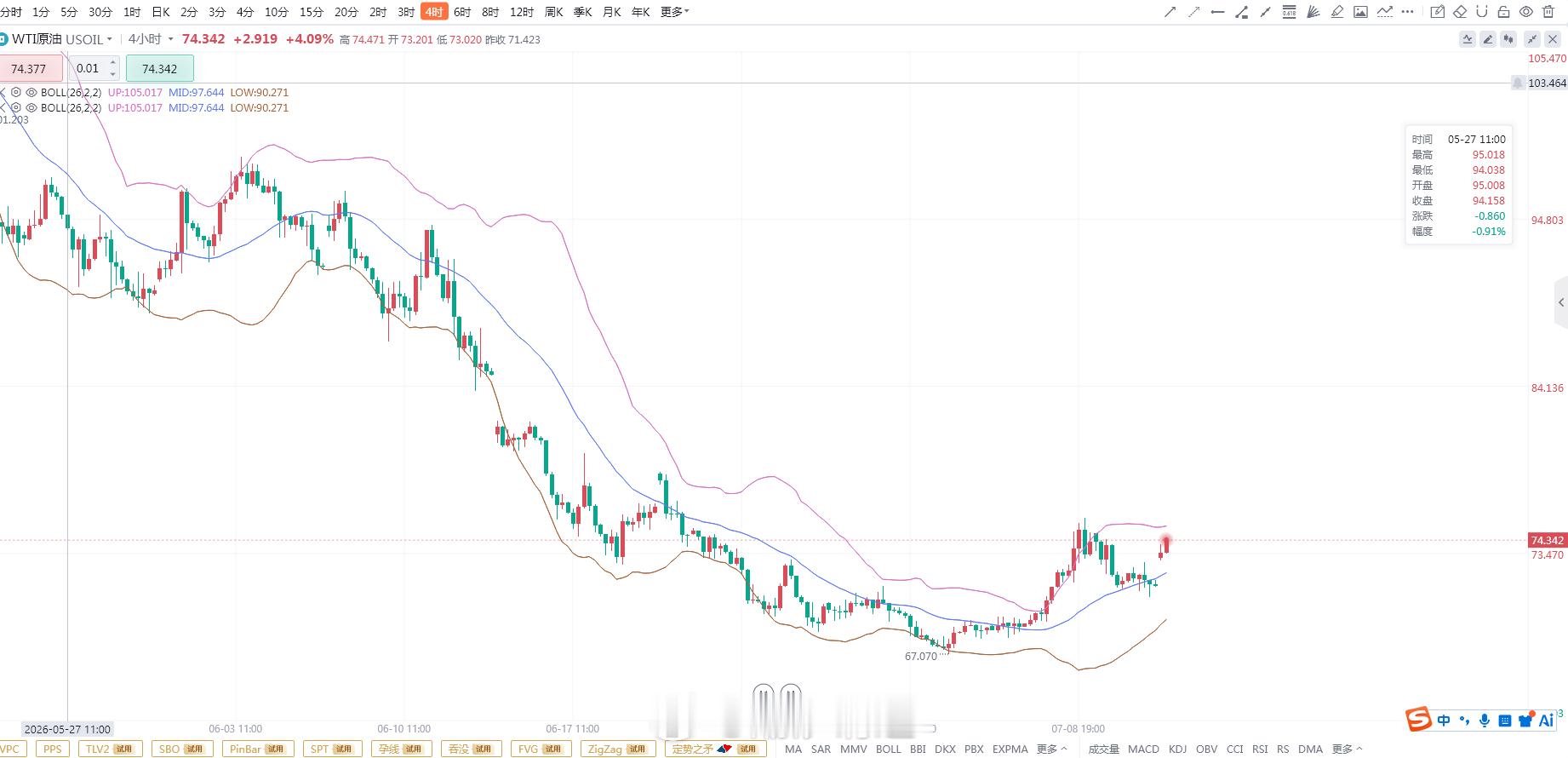Click the Ai assistant icon in tray

pyautogui.click(x=1547, y=721)
